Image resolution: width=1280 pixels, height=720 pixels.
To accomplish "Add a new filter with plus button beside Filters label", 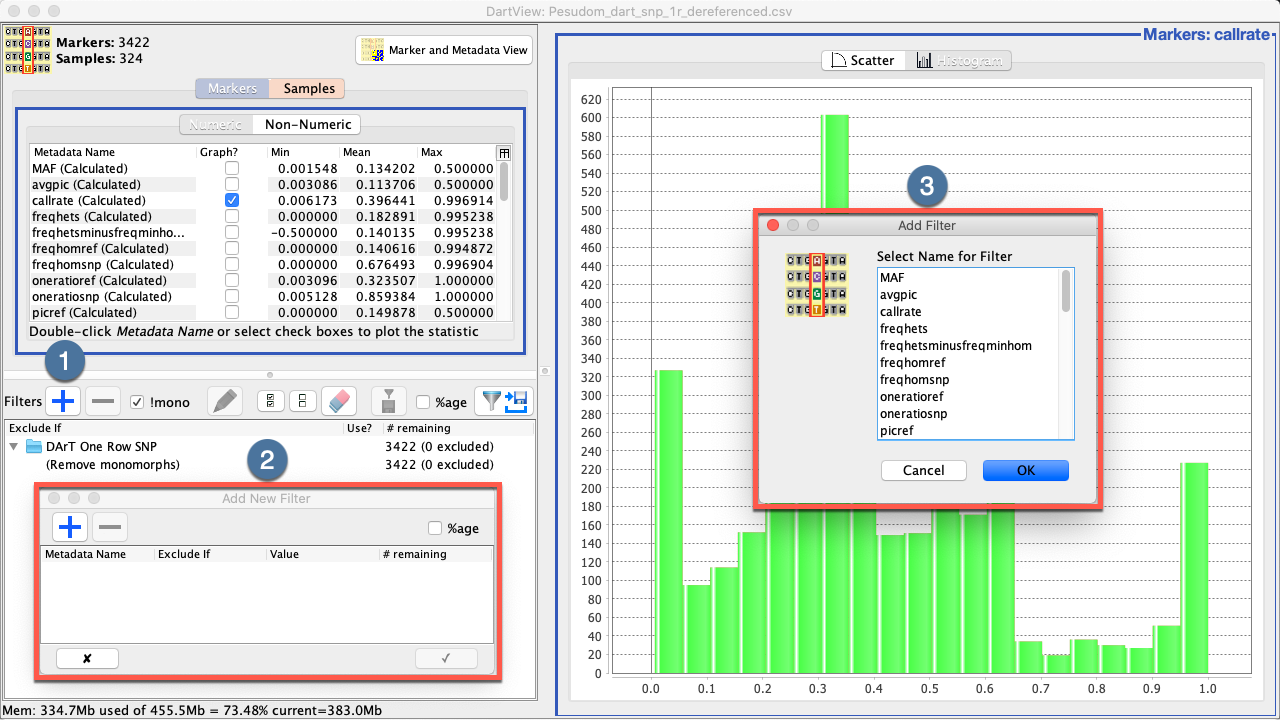I will point(63,402).
